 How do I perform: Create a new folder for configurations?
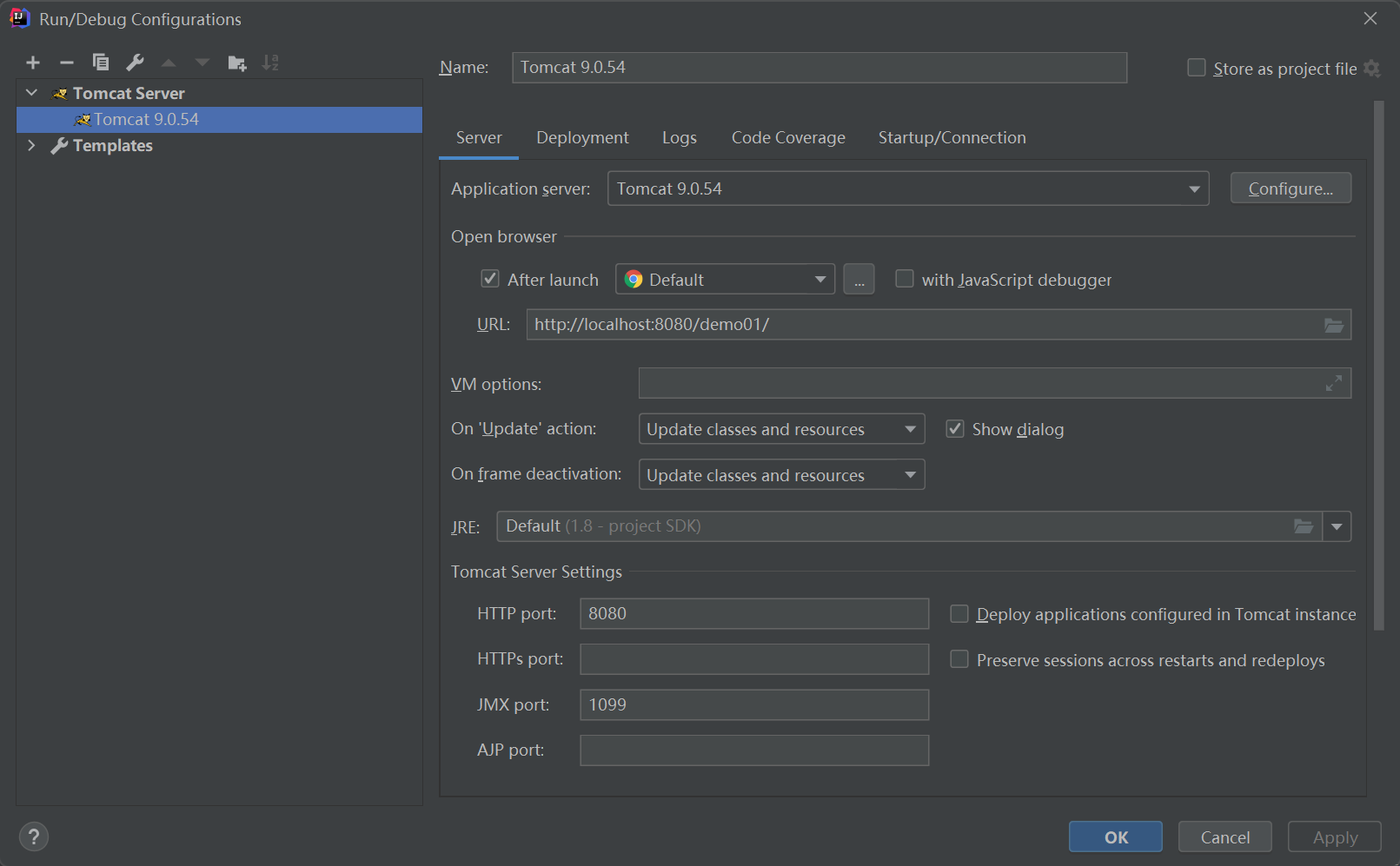click(237, 63)
